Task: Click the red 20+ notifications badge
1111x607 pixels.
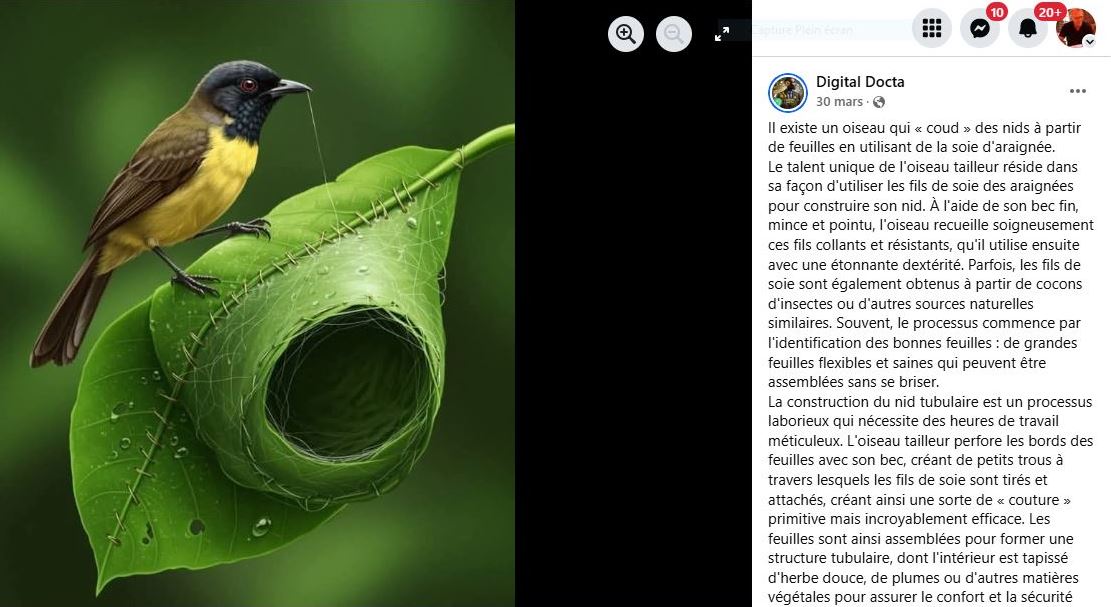Action: click(x=1049, y=11)
